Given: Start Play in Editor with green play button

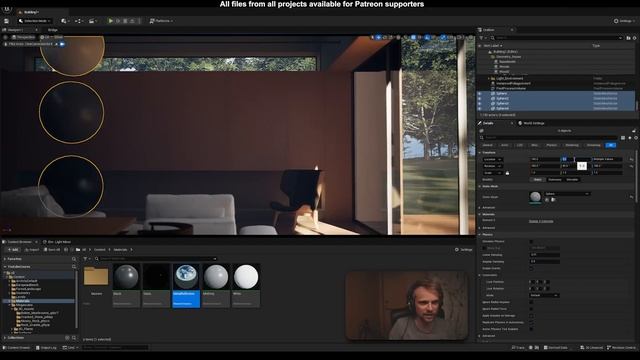Looking at the screenshot, I should (x=110, y=21).
